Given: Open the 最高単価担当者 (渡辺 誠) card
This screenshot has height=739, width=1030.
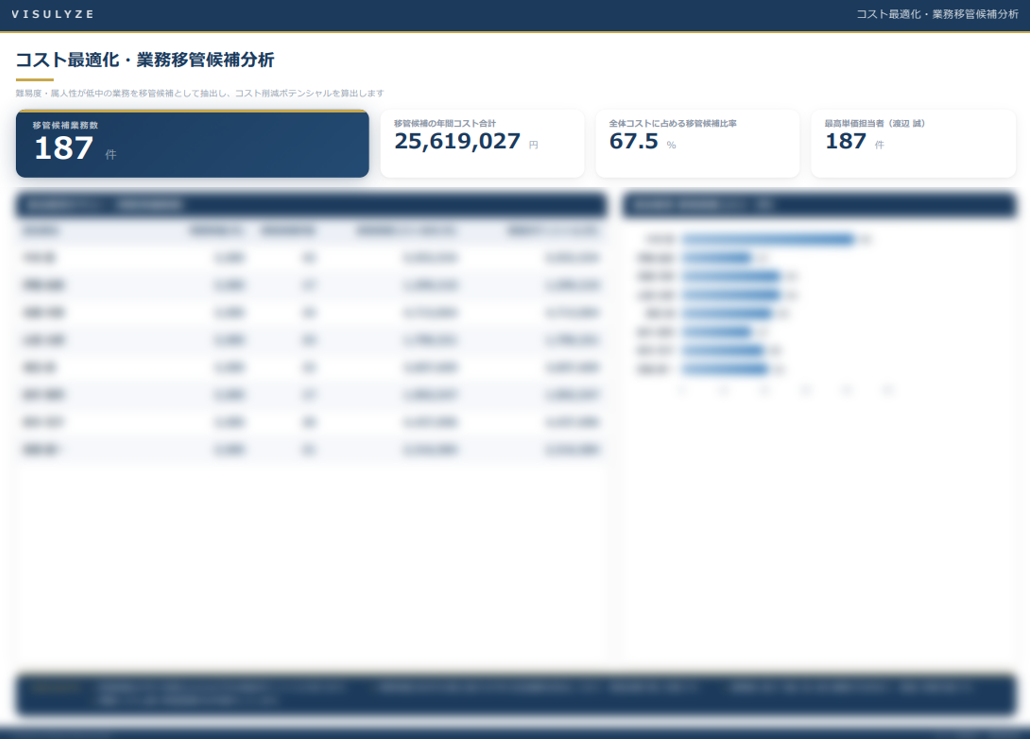Looking at the screenshot, I should 912,144.
